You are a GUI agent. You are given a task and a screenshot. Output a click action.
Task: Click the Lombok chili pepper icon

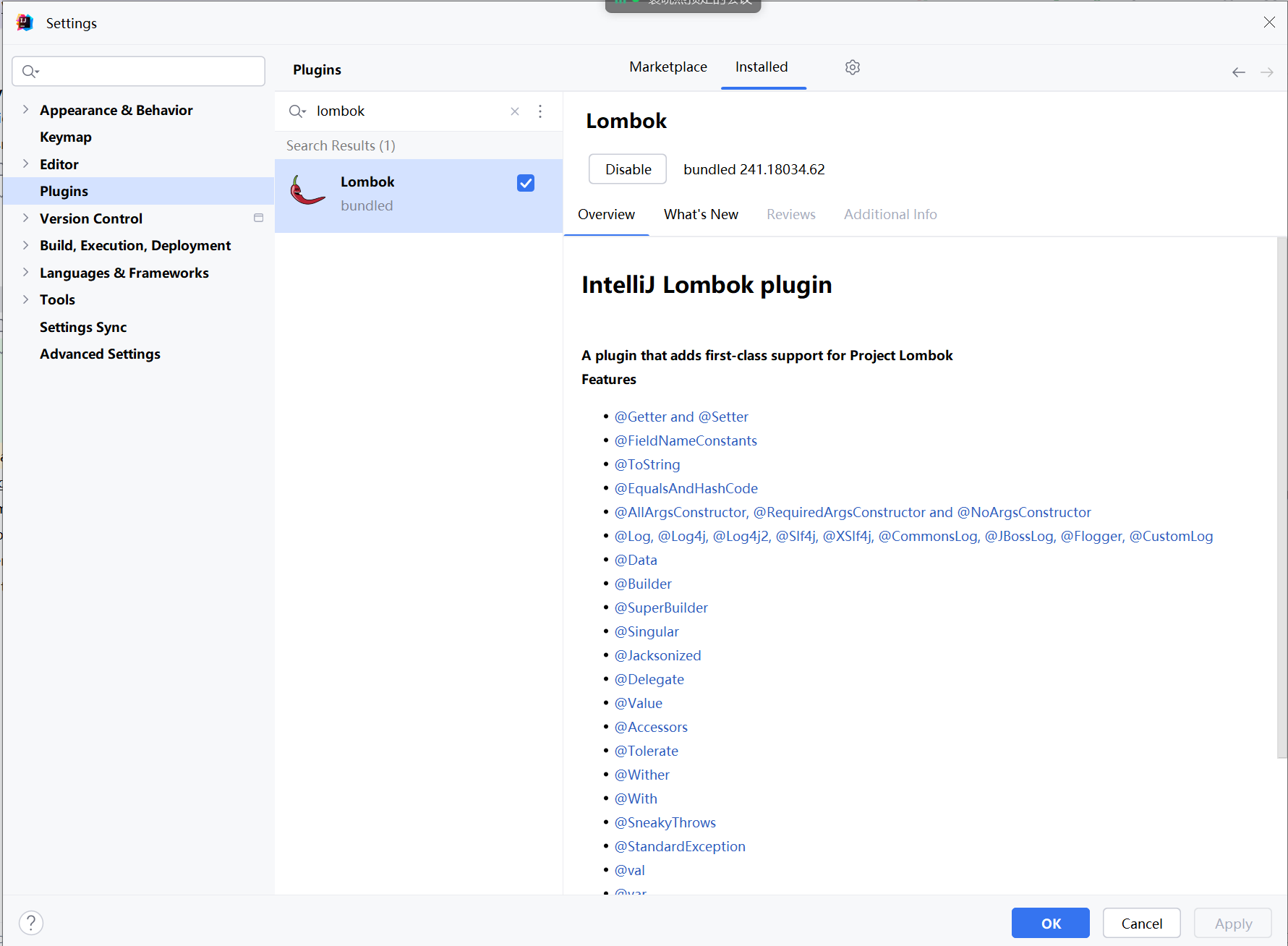coord(307,191)
